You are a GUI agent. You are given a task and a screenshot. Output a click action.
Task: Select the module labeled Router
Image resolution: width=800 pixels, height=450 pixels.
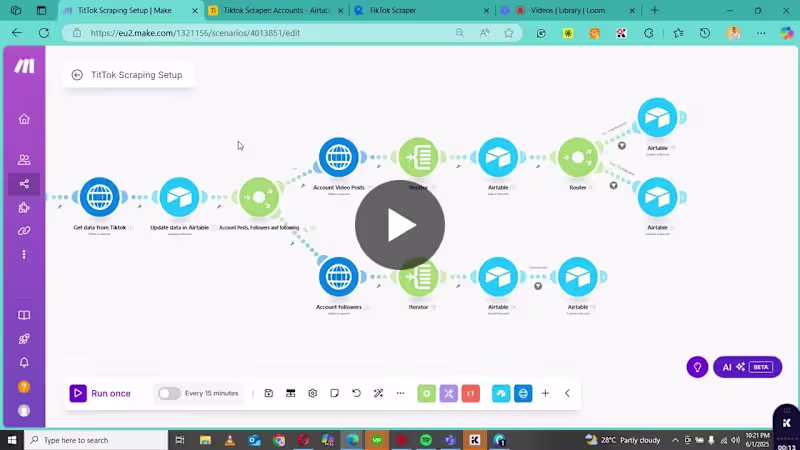[578, 157]
